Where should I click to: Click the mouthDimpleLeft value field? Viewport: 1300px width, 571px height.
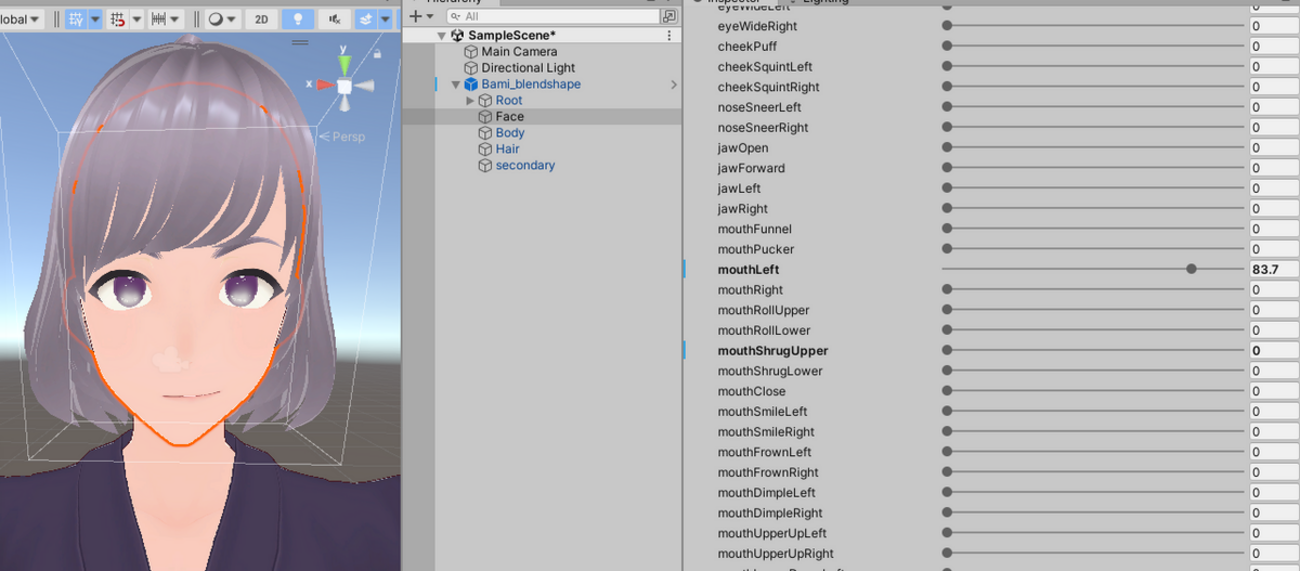pyautogui.click(x=1274, y=492)
